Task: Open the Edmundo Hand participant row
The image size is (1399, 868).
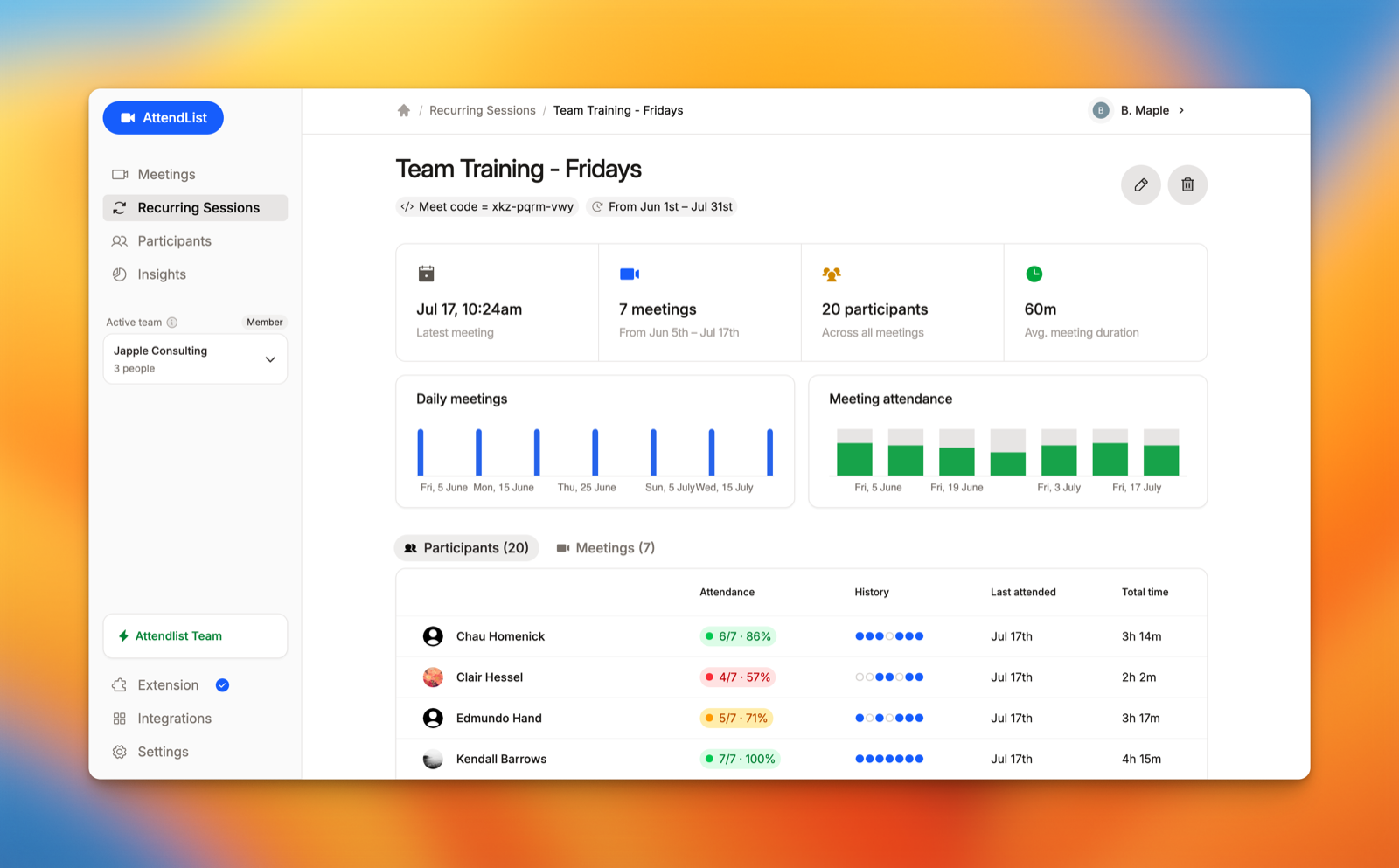Action: point(801,719)
